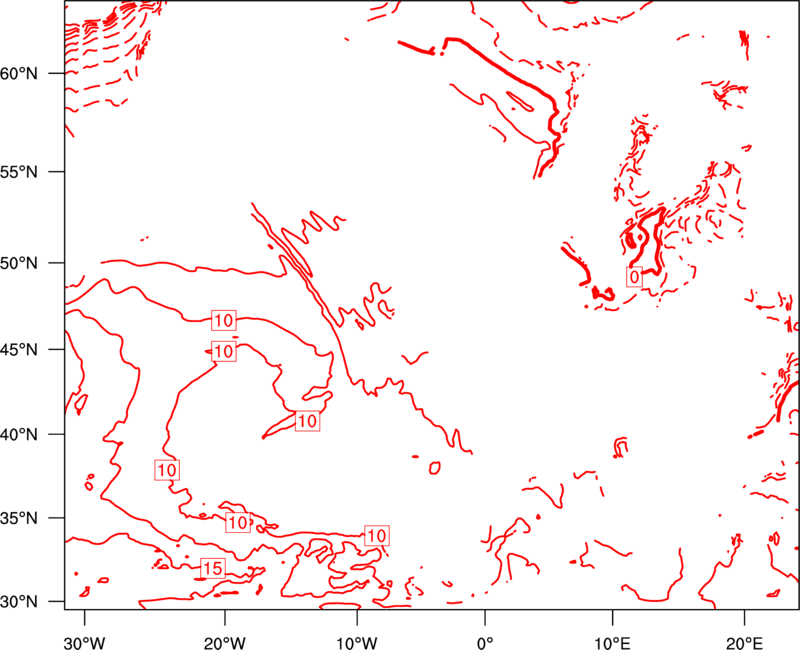Click the 10 label level with the 45°N tick

pyautogui.click(x=223, y=352)
